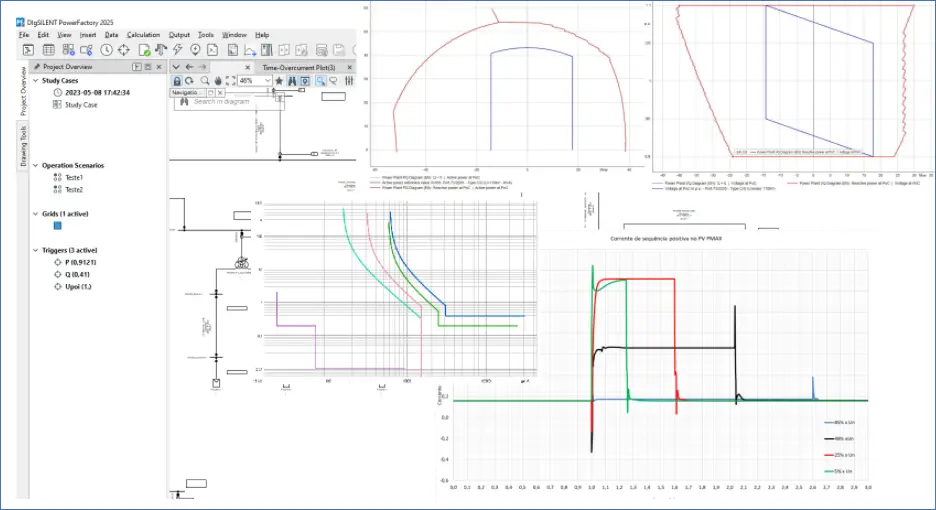Open the script console icon in main toolbar
Image resolution: width=936 pixels, height=510 pixels.
(x=27, y=50)
